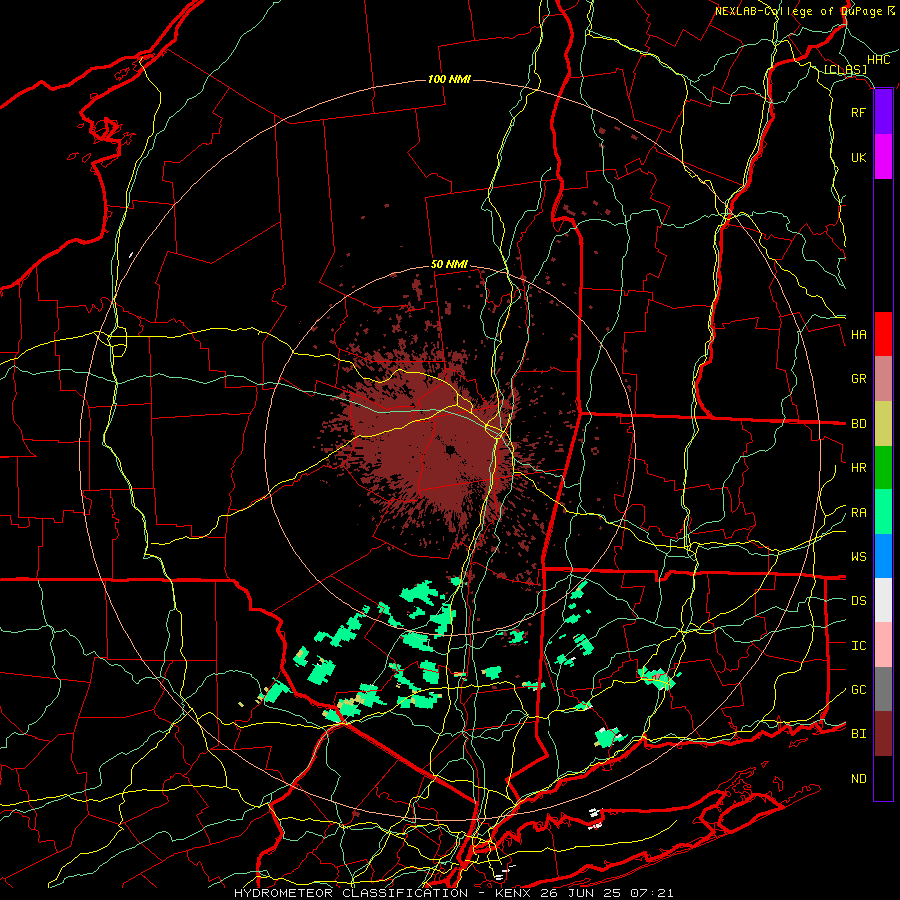Click the BD yellow legend color swatch
900x900 pixels.
883,423
